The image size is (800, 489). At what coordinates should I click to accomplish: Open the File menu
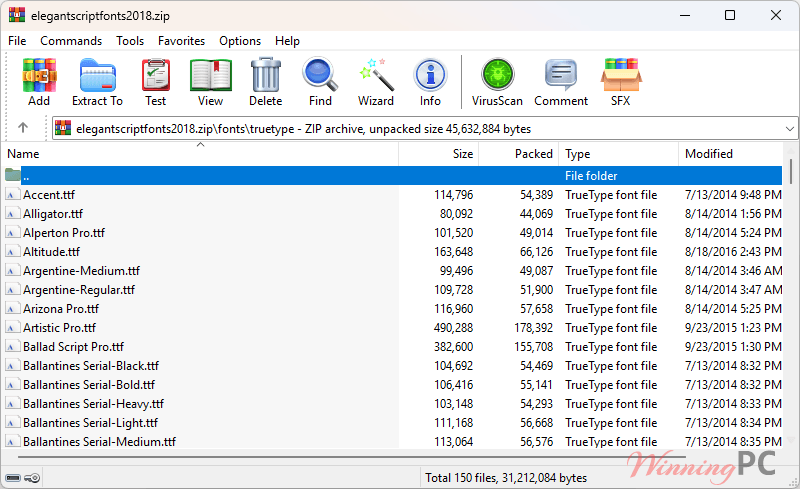(17, 41)
